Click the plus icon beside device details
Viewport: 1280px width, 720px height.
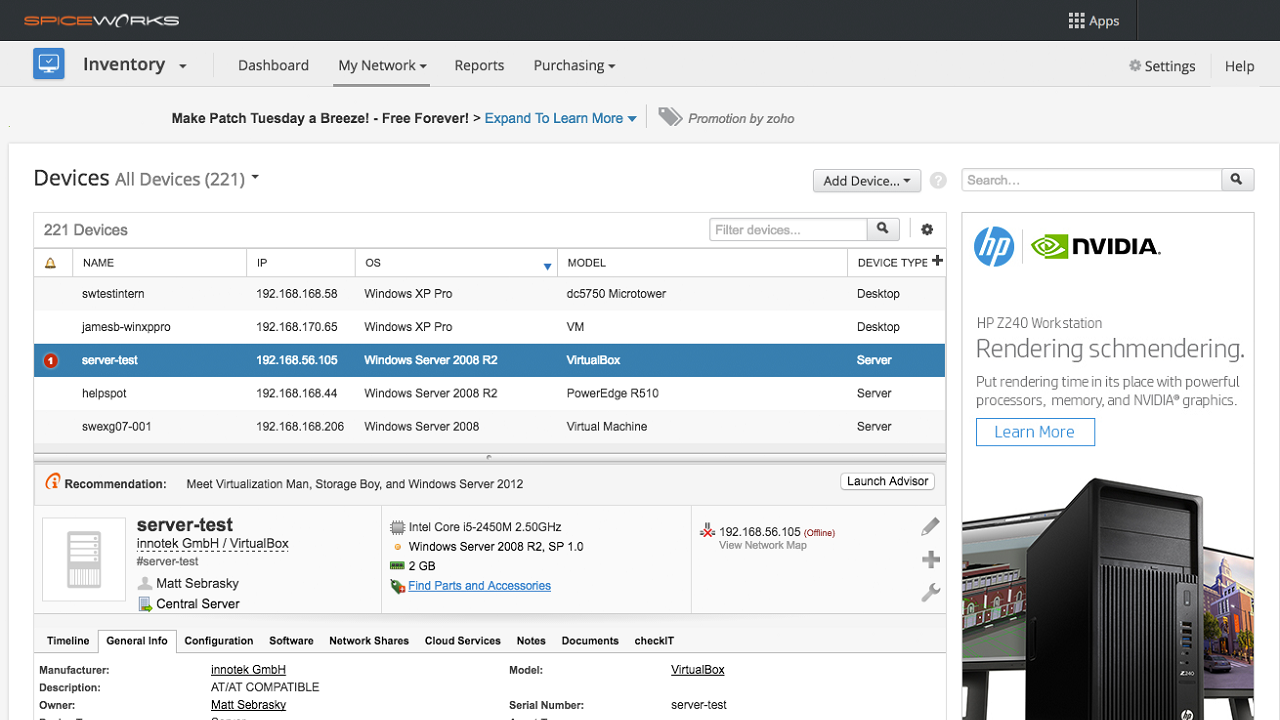click(x=930, y=560)
